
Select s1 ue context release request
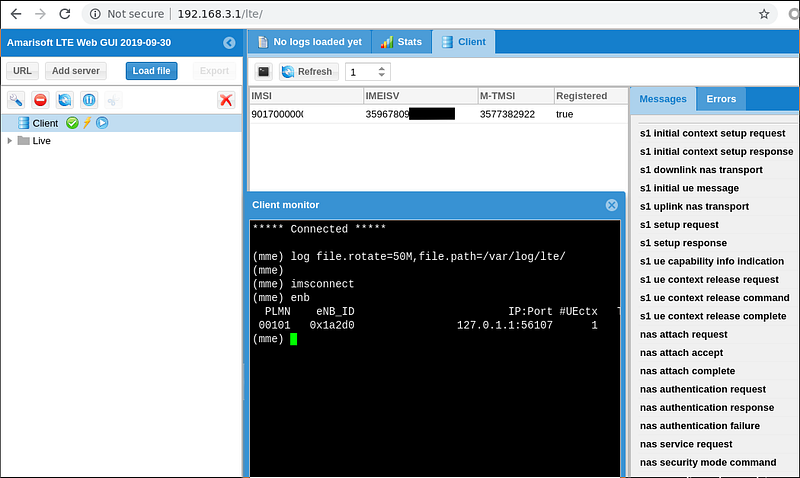pos(709,280)
